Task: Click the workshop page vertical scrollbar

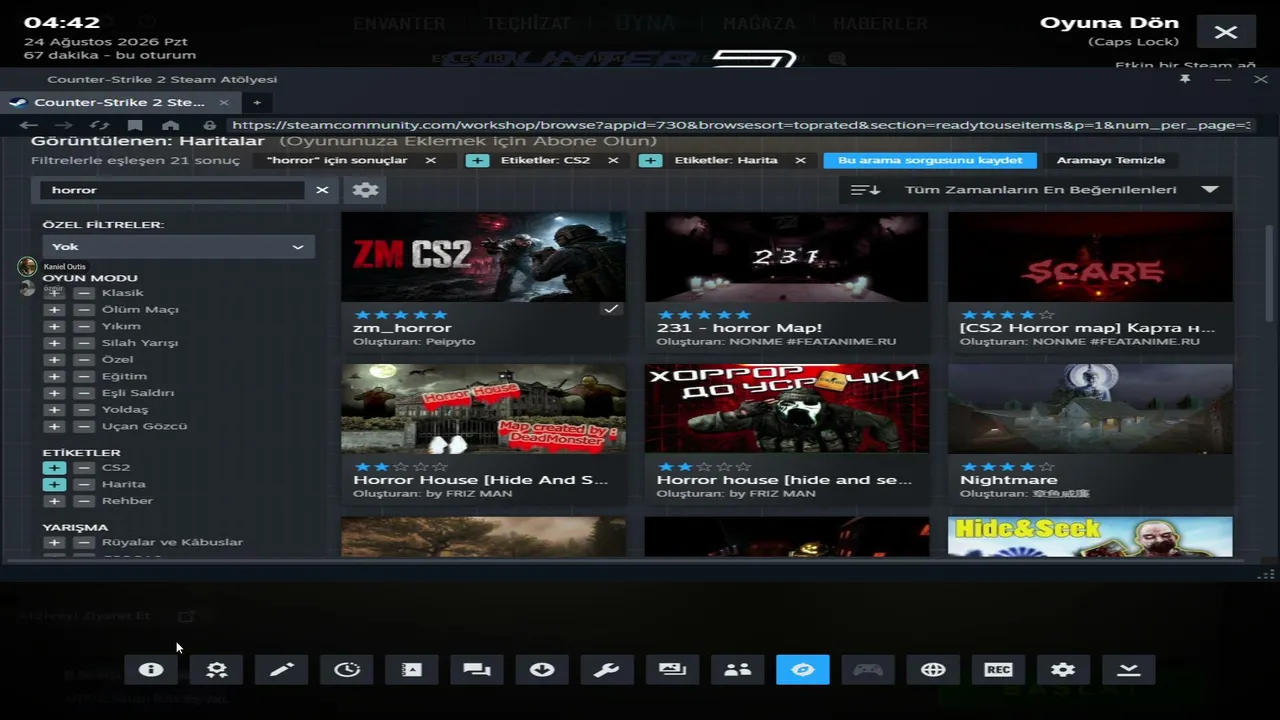Action: click(x=1270, y=272)
